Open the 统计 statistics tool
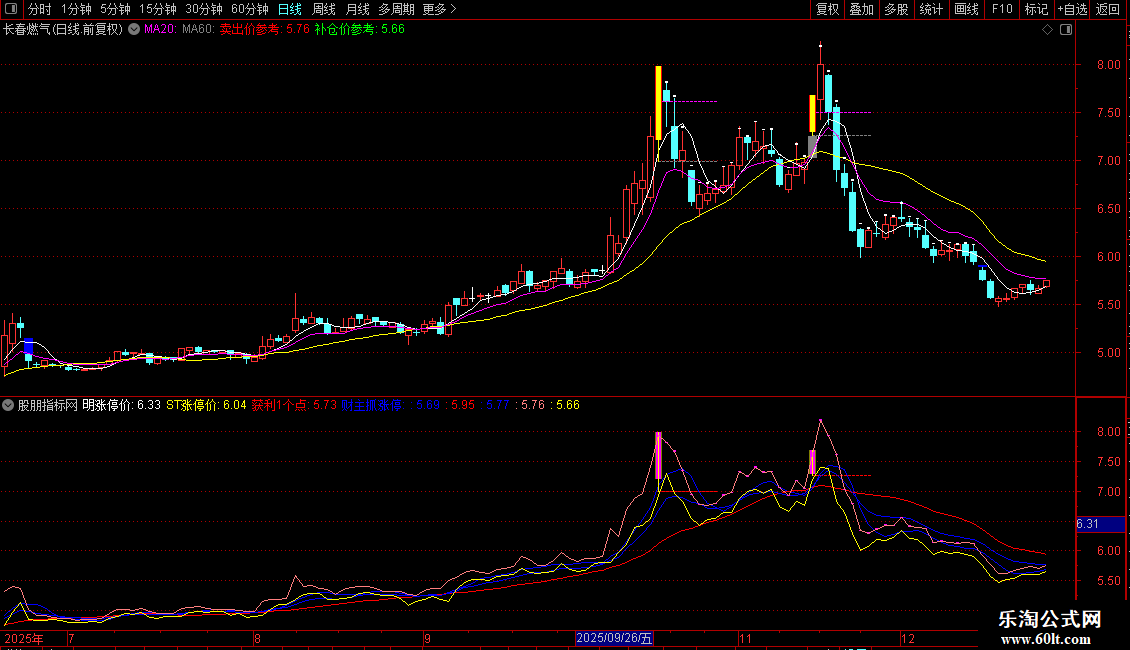The height and width of the screenshot is (650, 1130). (x=931, y=9)
